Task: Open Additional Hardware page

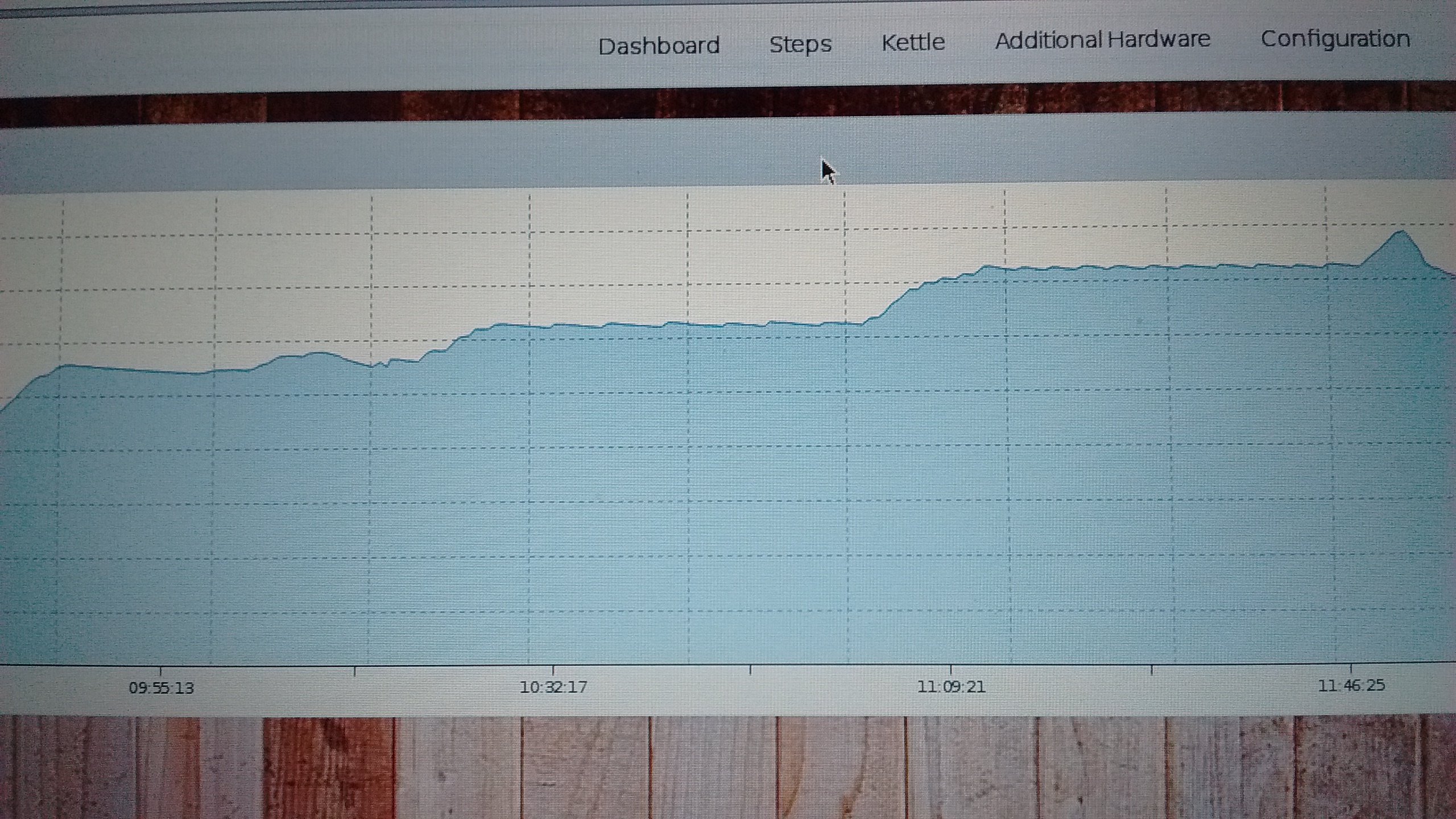Action: [1102, 40]
